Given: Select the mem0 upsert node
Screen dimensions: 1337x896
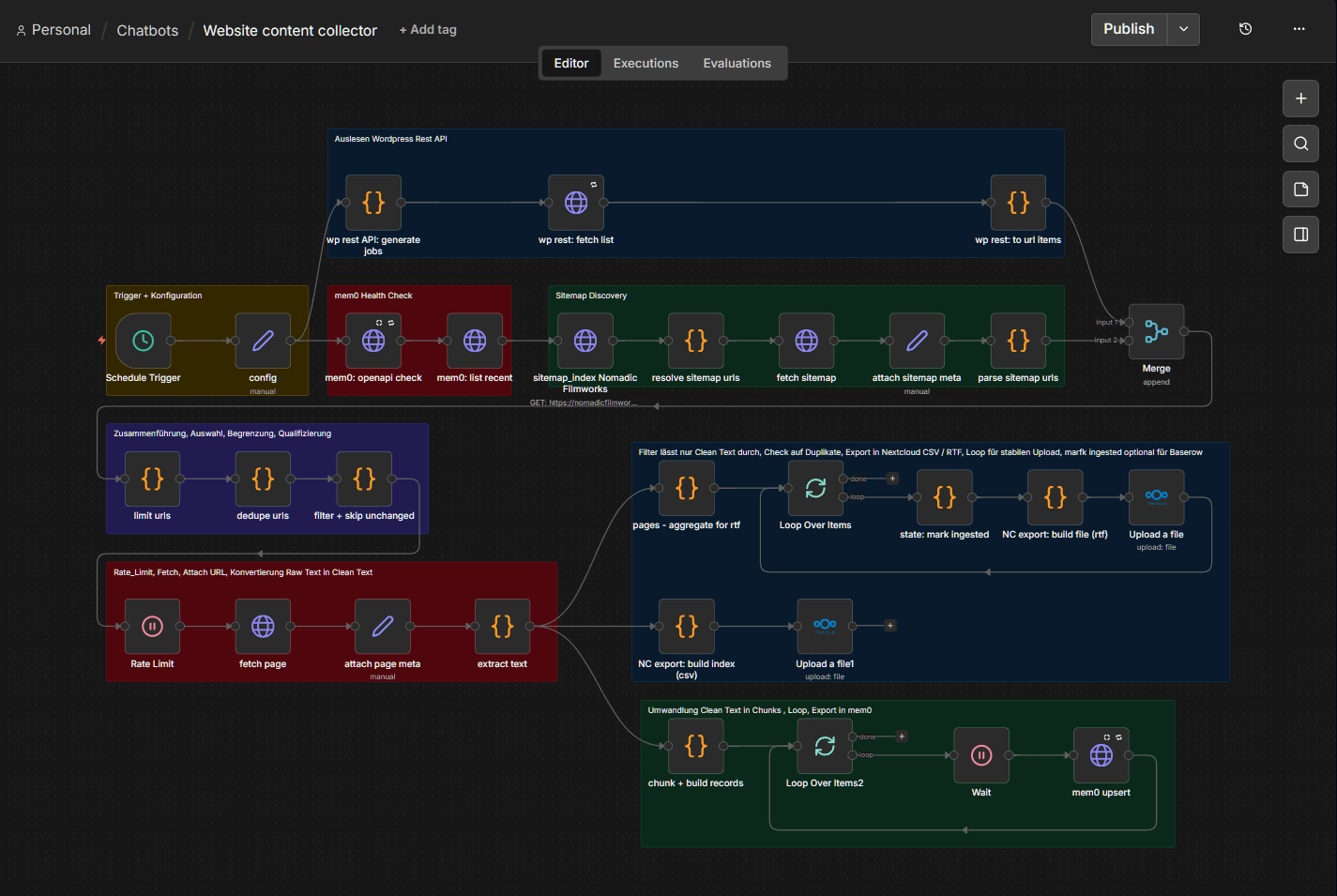Looking at the screenshot, I should 1101,755.
